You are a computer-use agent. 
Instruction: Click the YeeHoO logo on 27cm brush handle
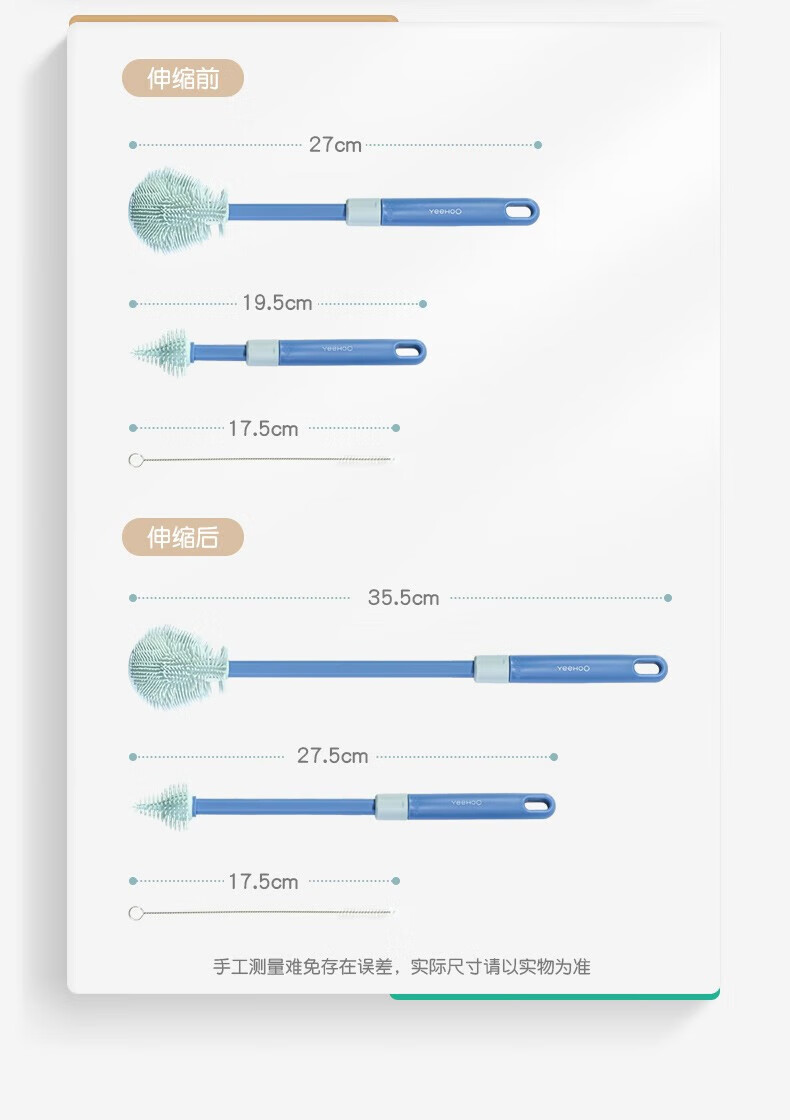coord(442,212)
